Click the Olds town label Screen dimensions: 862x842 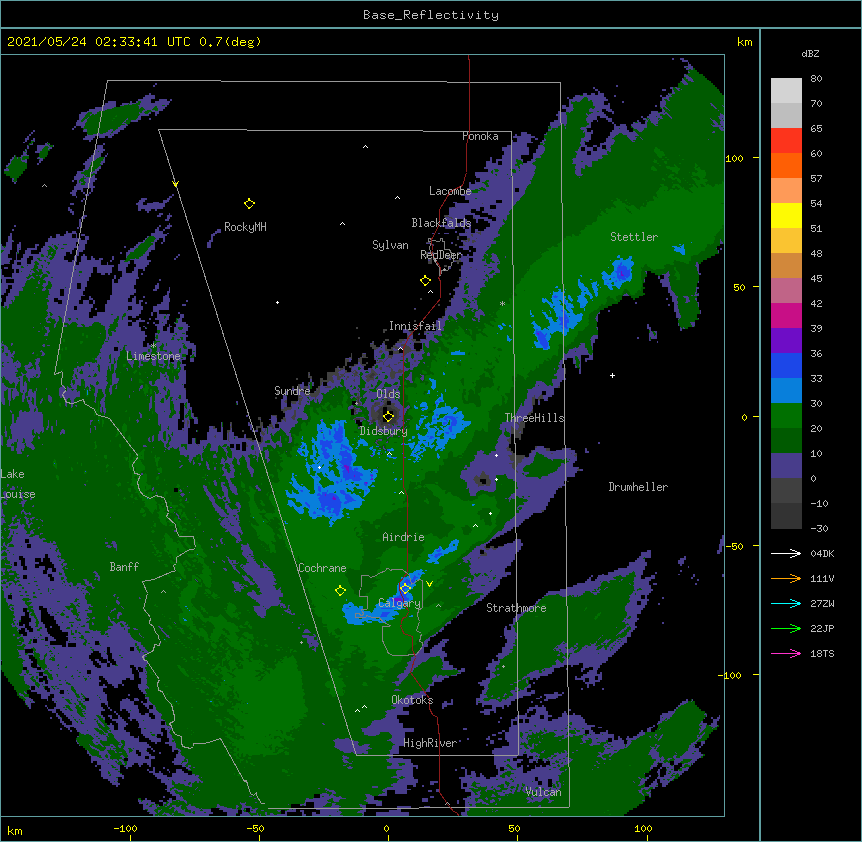coord(388,394)
